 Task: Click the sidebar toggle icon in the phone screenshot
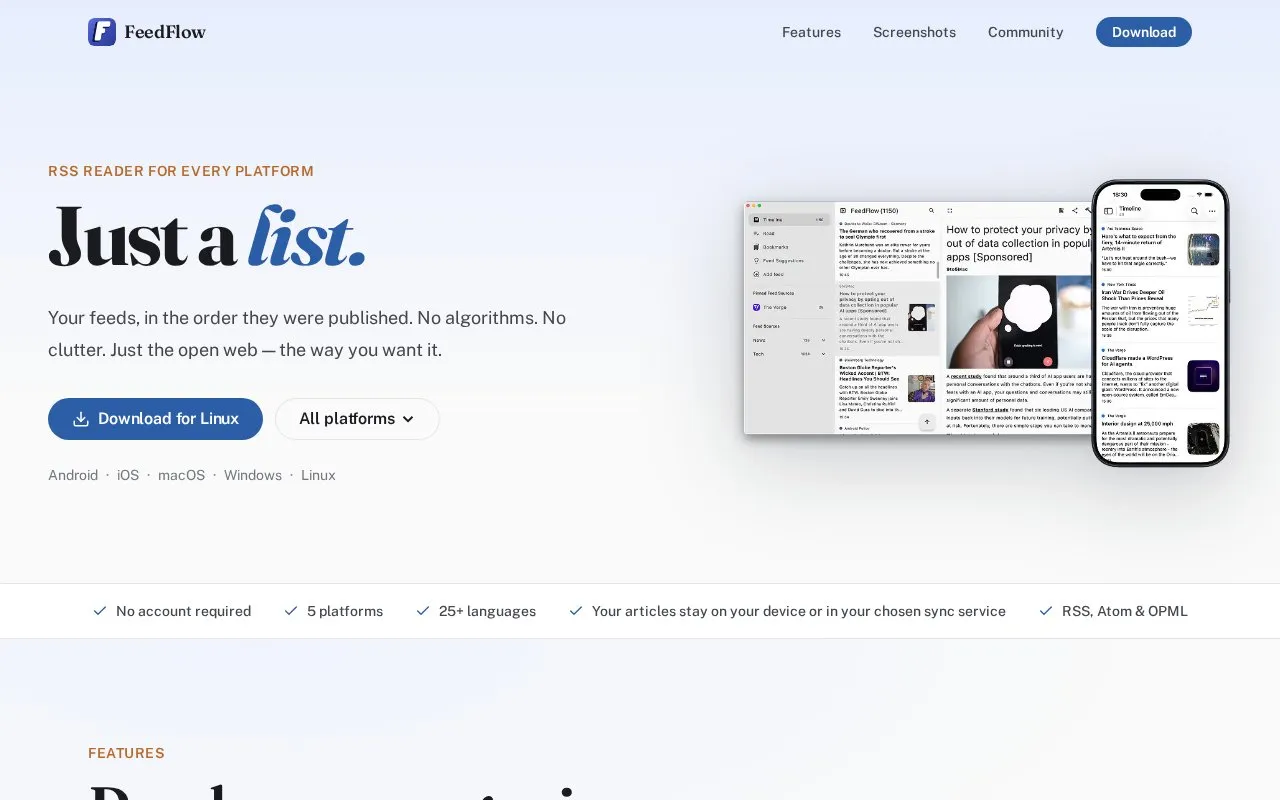(x=1108, y=211)
